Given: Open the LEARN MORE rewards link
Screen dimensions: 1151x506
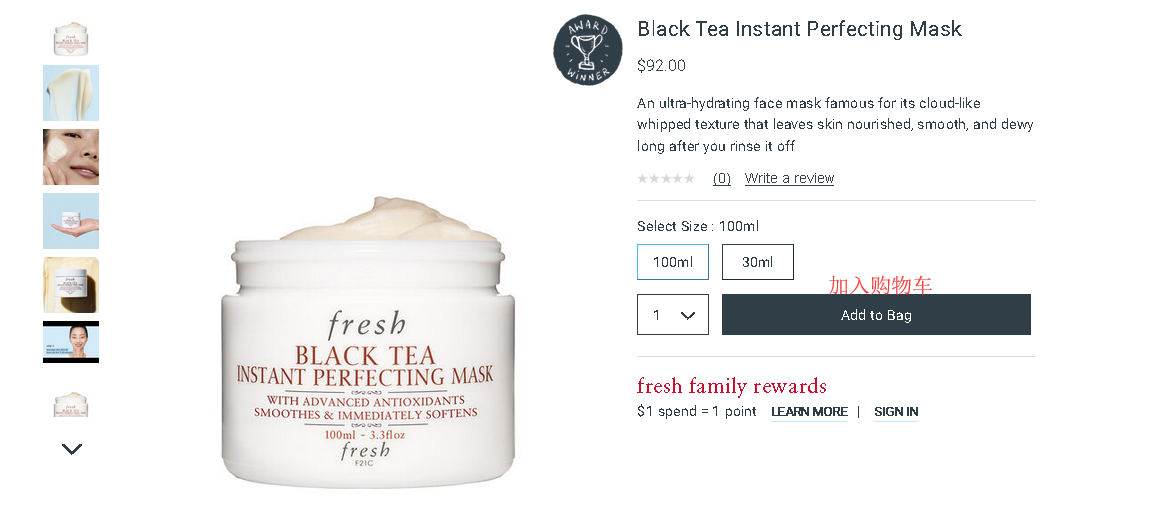Looking at the screenshot, I should [x=809, y=412].
